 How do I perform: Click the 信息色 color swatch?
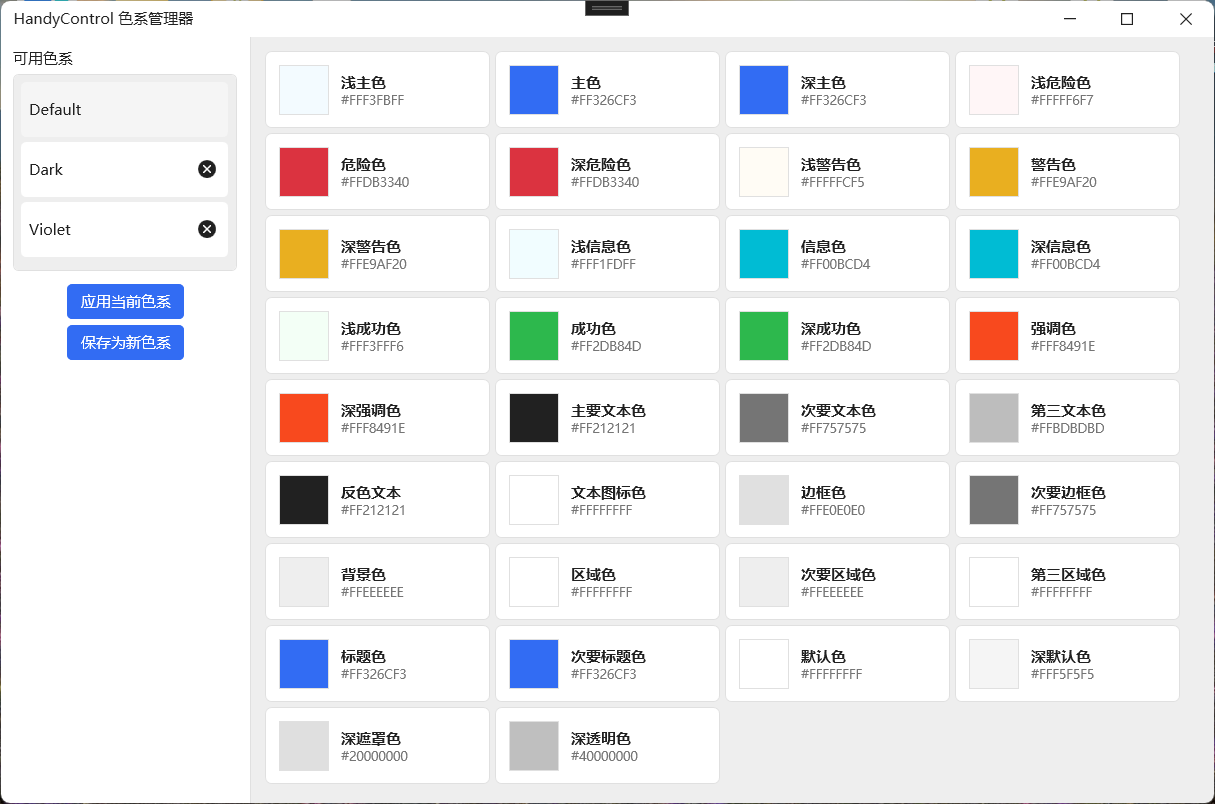(x=763, y=253)
